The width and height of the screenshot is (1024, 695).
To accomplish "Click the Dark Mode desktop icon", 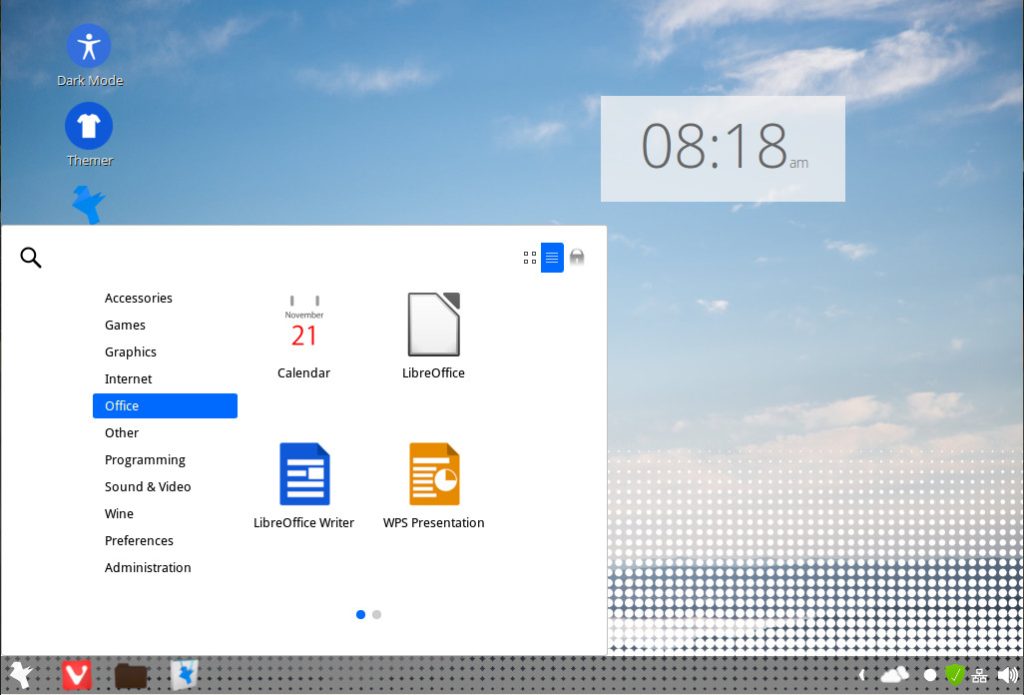I will coord(89,47).
